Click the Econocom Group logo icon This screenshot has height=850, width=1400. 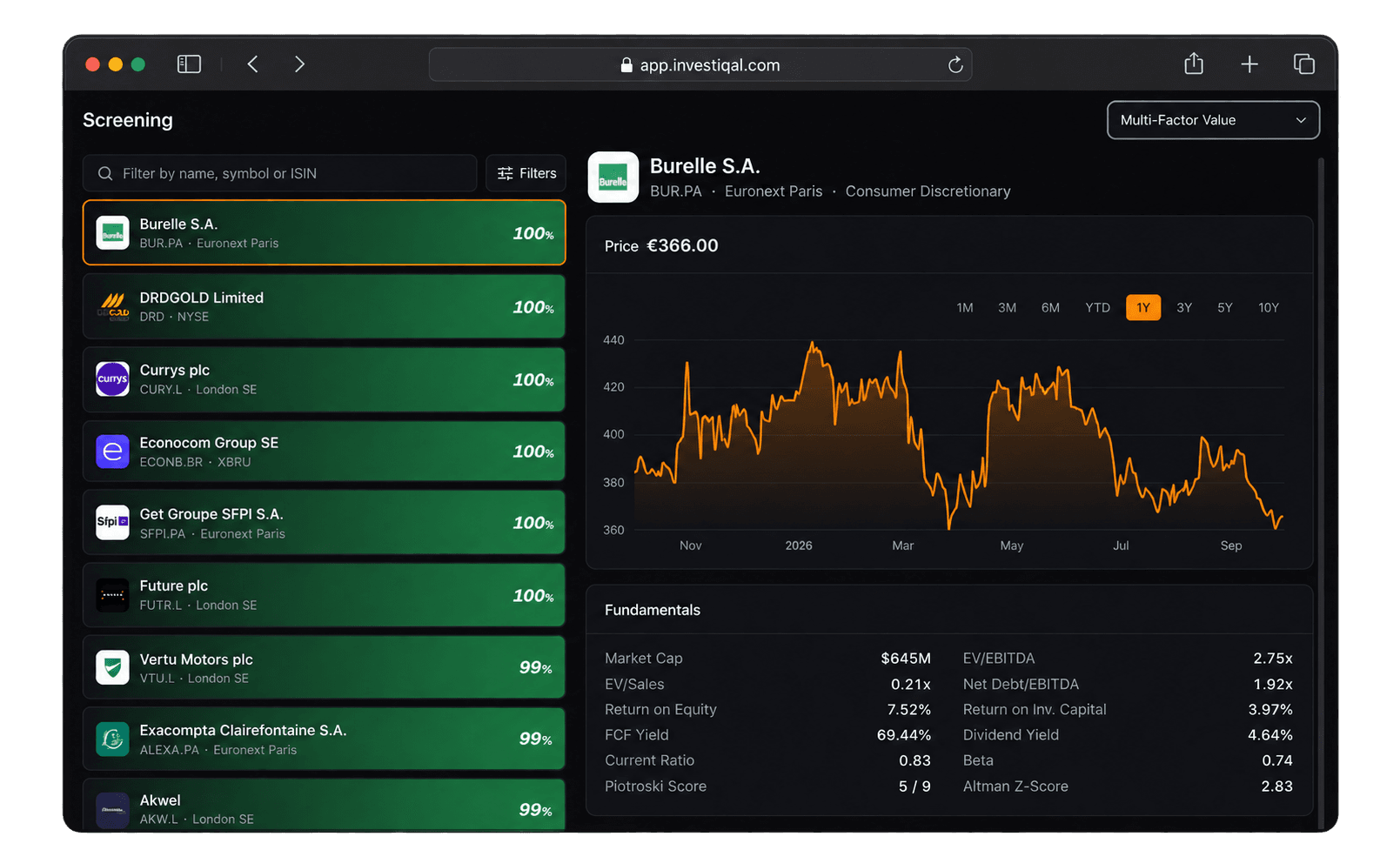click(x=112, y=452)
